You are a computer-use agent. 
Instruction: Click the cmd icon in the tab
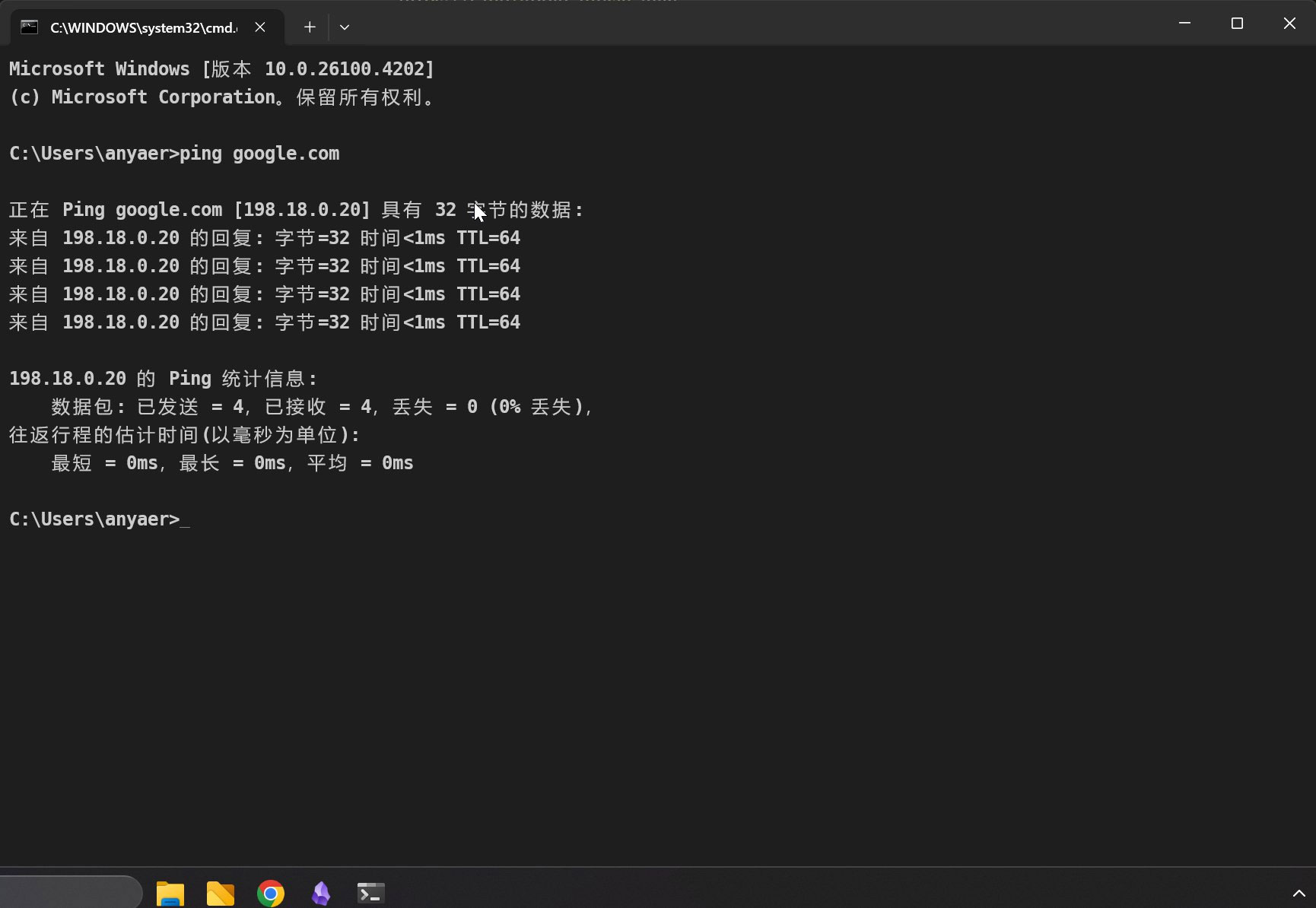point(29,27)
